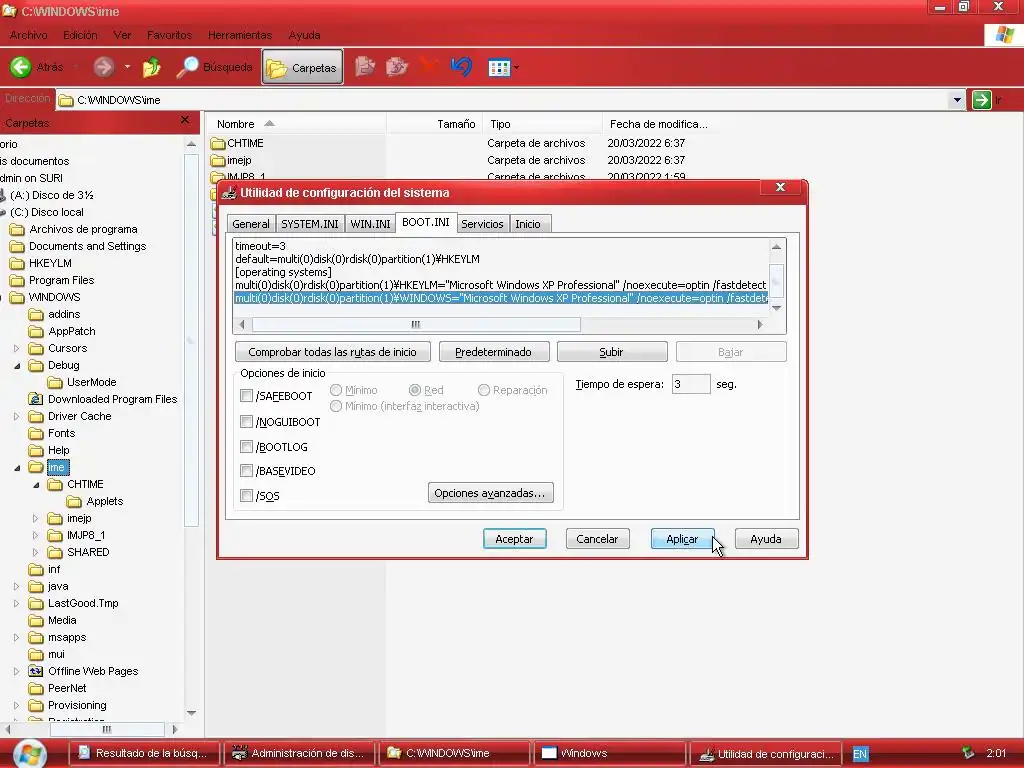Click the Copy To folder icon

(x=396, y=67)
